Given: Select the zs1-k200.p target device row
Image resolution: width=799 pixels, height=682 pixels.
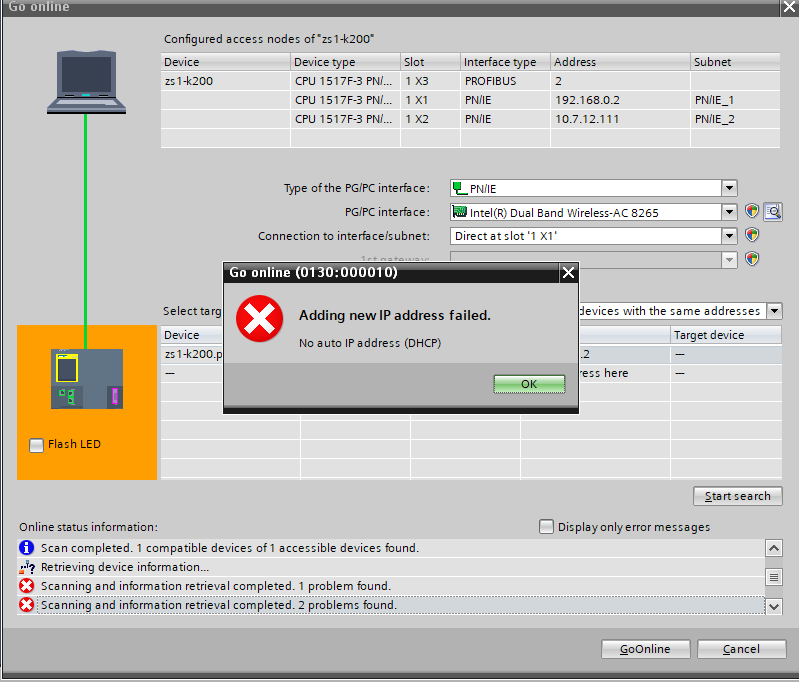Looking at the screenshot, I should 193,354.
